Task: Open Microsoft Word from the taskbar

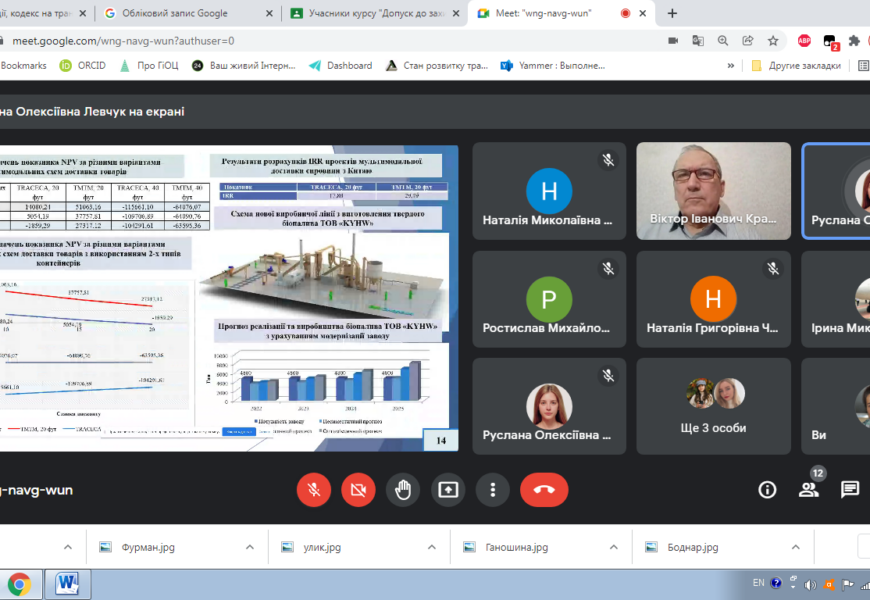Action: point(66,583)
